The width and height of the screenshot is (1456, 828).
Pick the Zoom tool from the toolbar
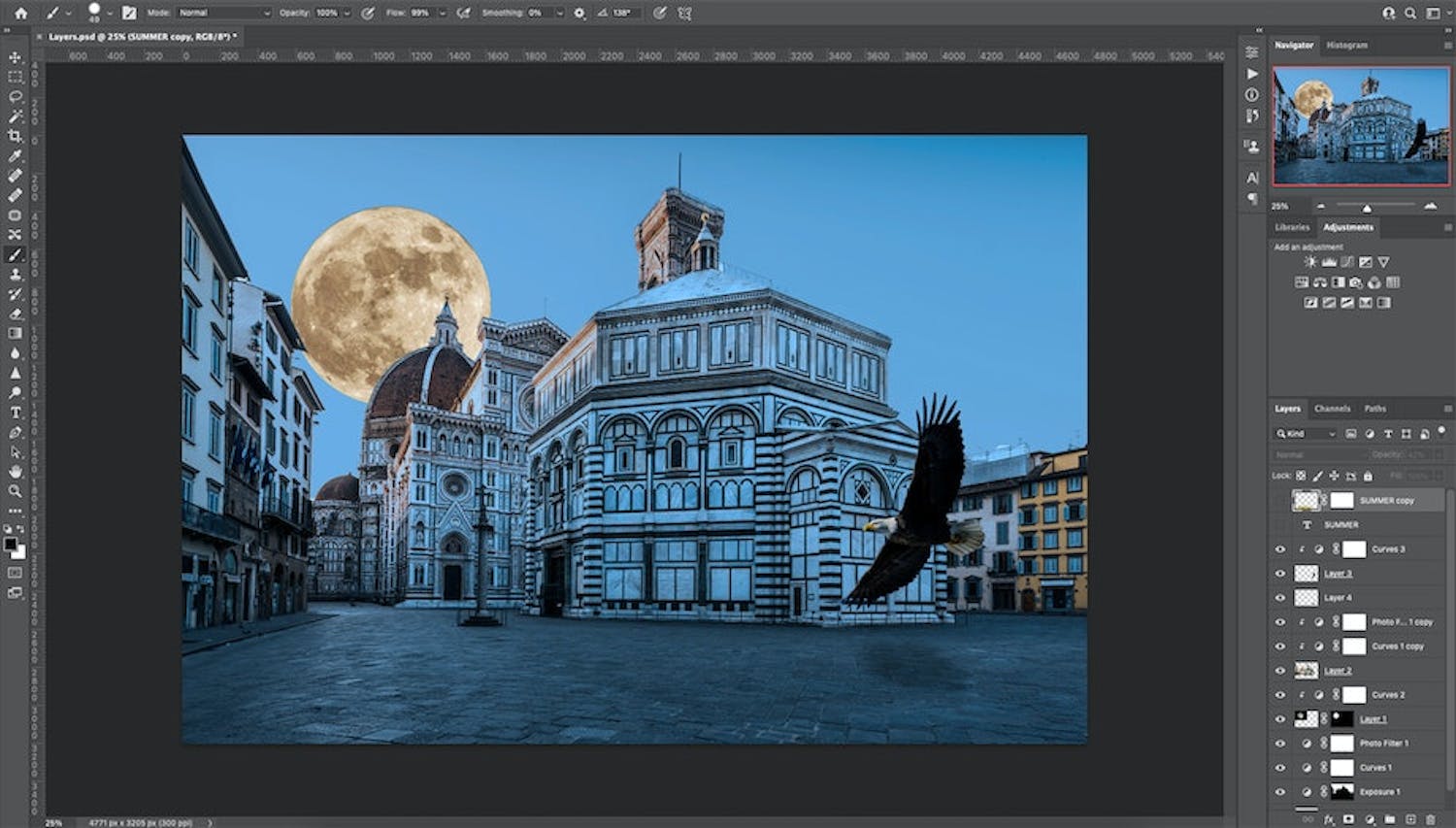(x=15, y=490)
